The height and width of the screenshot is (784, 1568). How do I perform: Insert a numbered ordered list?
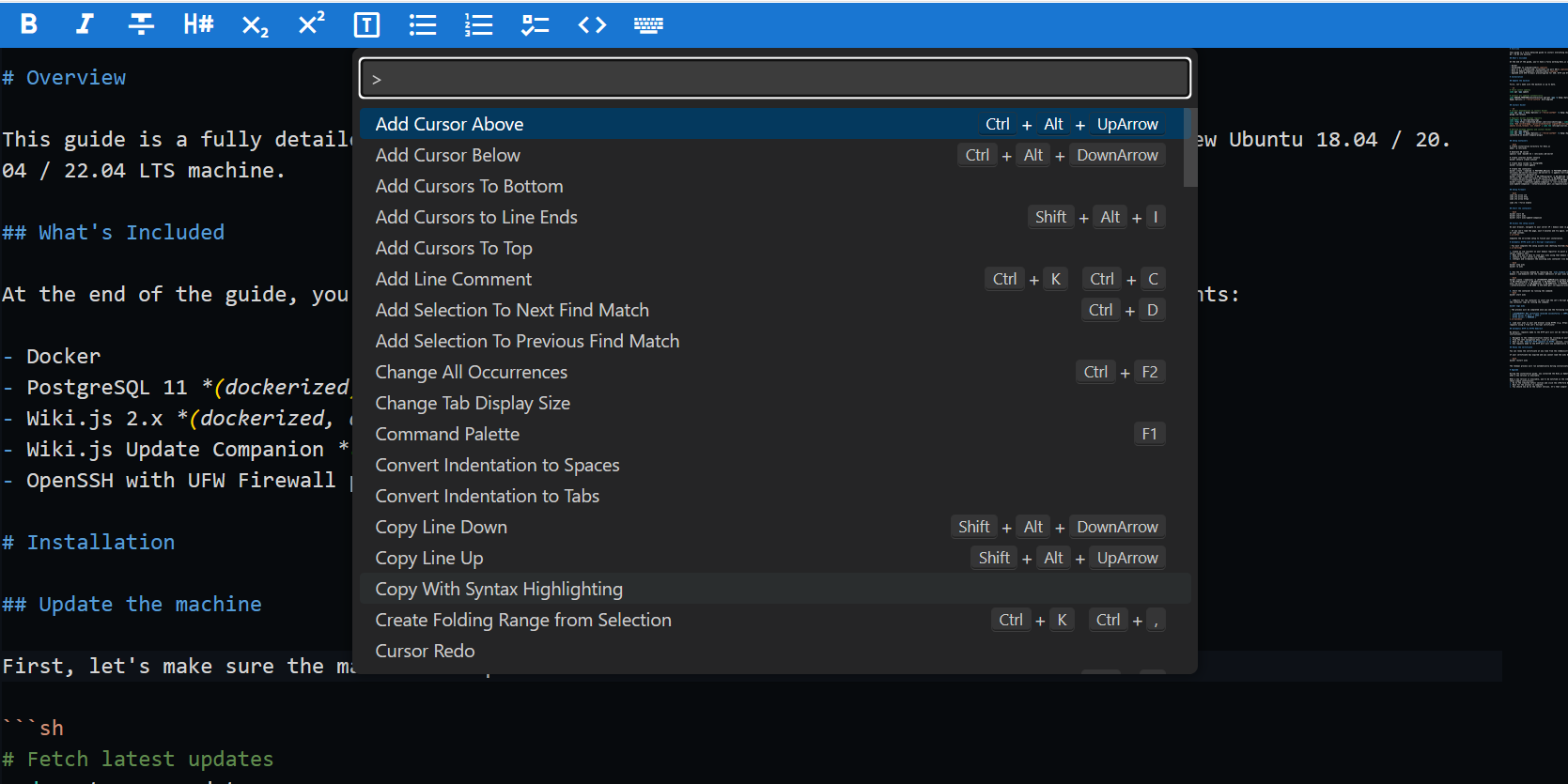point(479,25)
